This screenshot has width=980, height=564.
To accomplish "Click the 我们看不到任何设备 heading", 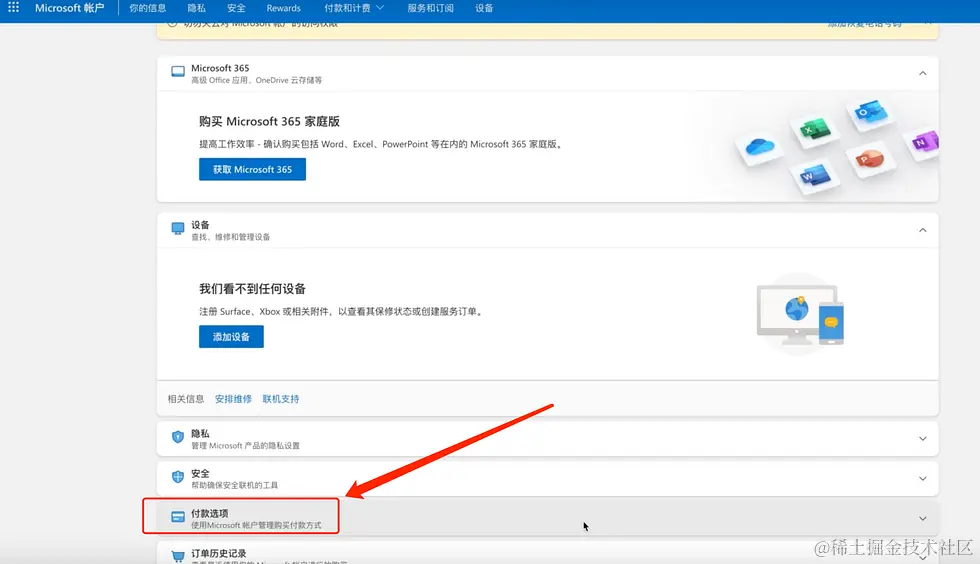I will [x=252, y=289].
